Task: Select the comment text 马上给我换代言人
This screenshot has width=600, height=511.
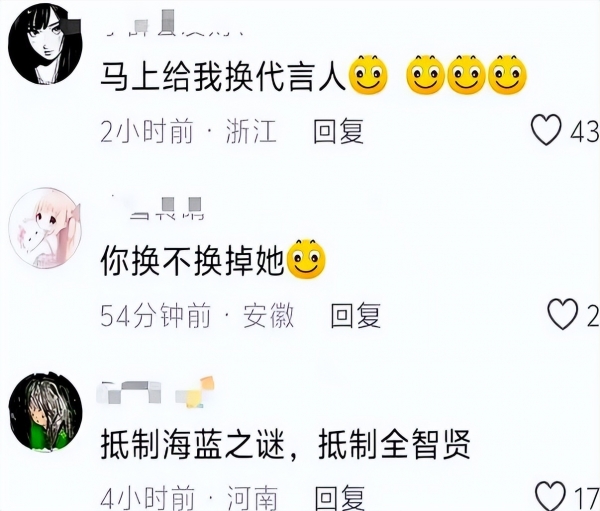Action: click(x=223, y=77)
